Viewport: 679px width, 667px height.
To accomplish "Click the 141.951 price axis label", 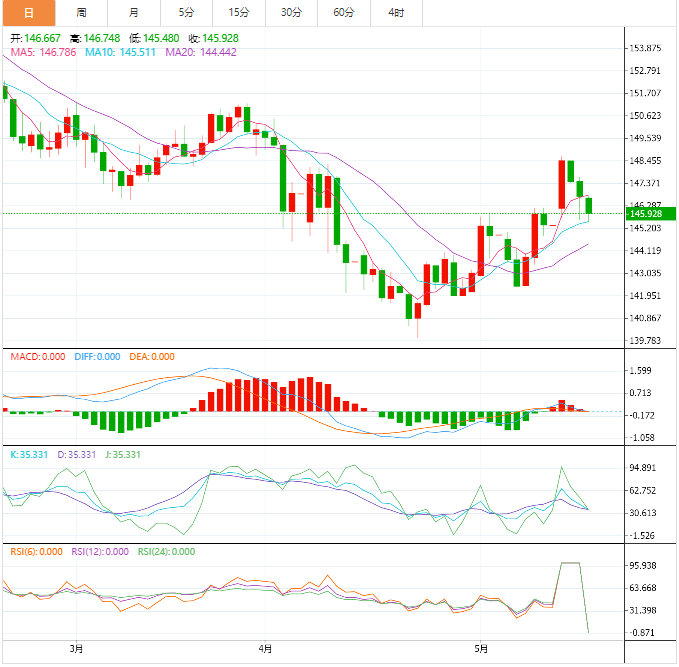I will [645, 296].
